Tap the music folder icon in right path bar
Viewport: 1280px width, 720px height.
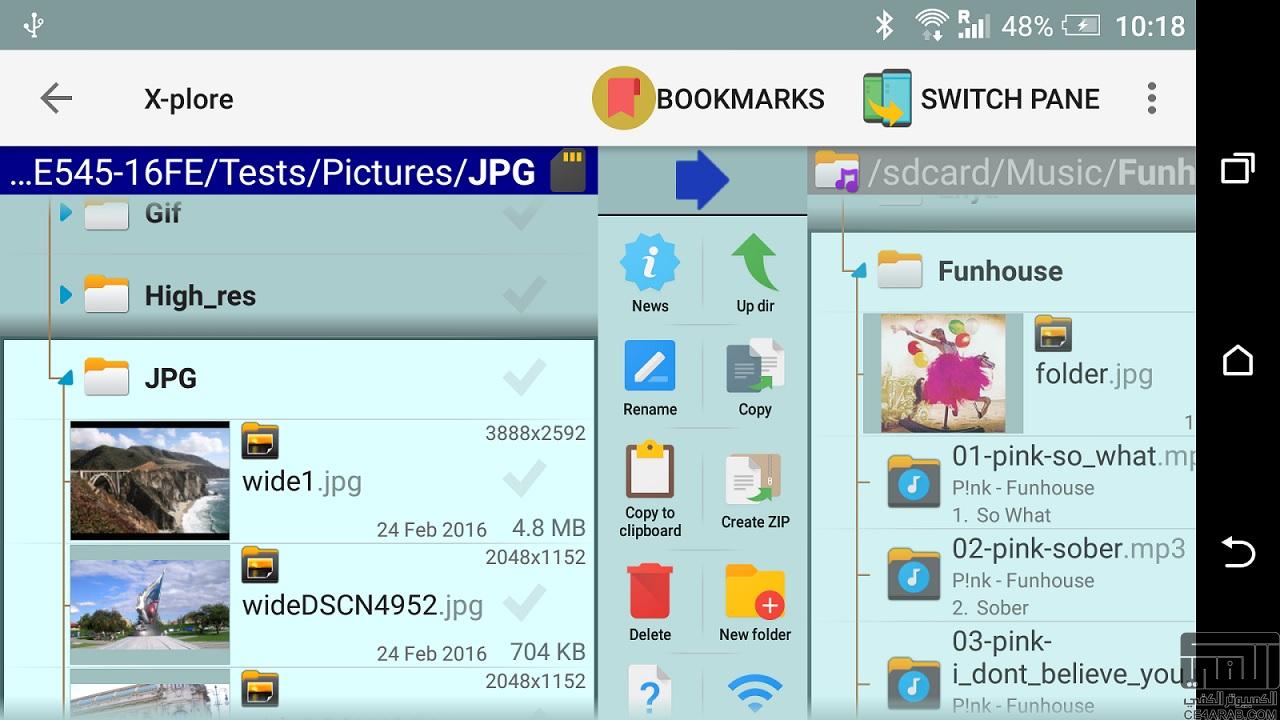point(836,171)
